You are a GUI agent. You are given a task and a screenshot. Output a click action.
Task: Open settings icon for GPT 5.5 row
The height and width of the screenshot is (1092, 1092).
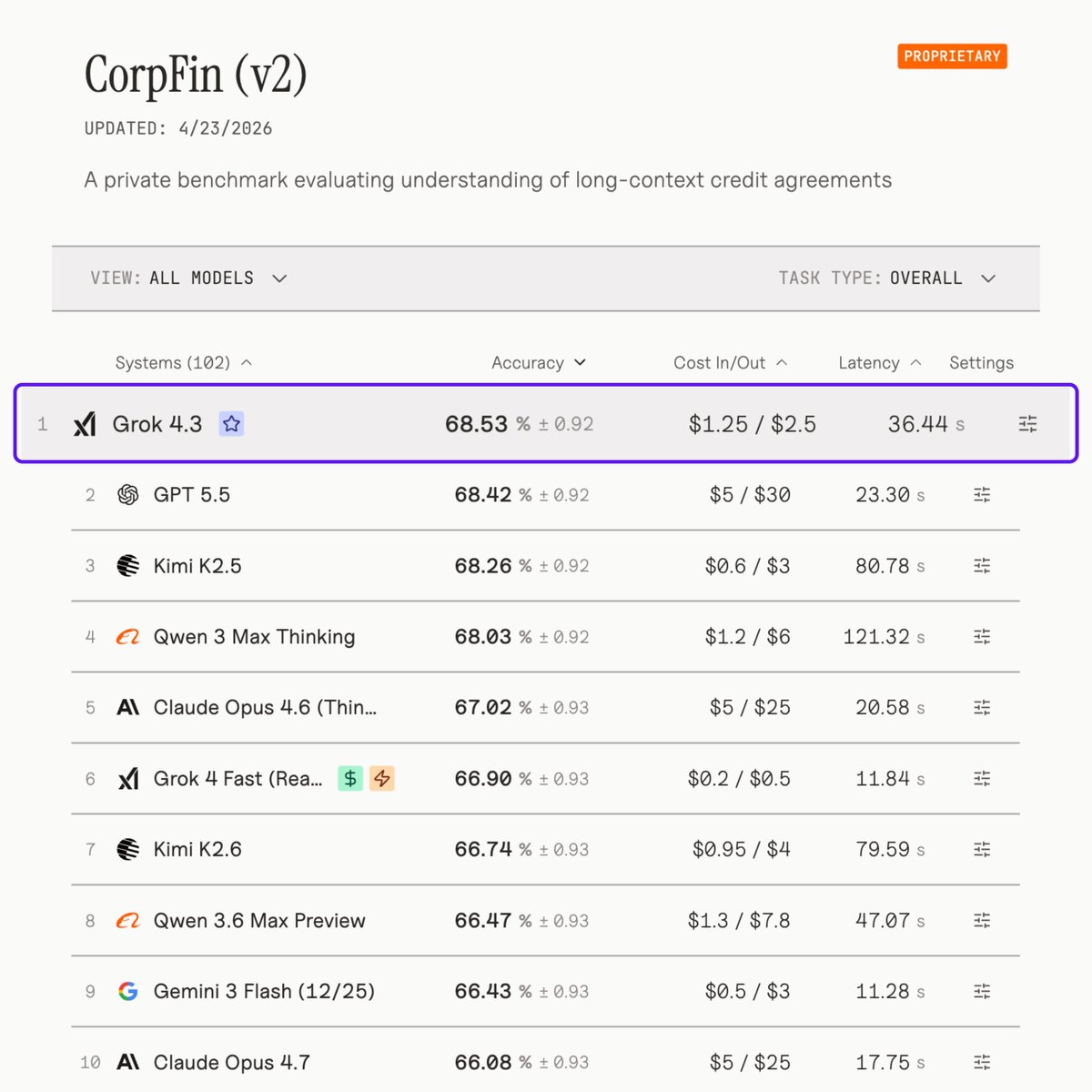point(982,495)
